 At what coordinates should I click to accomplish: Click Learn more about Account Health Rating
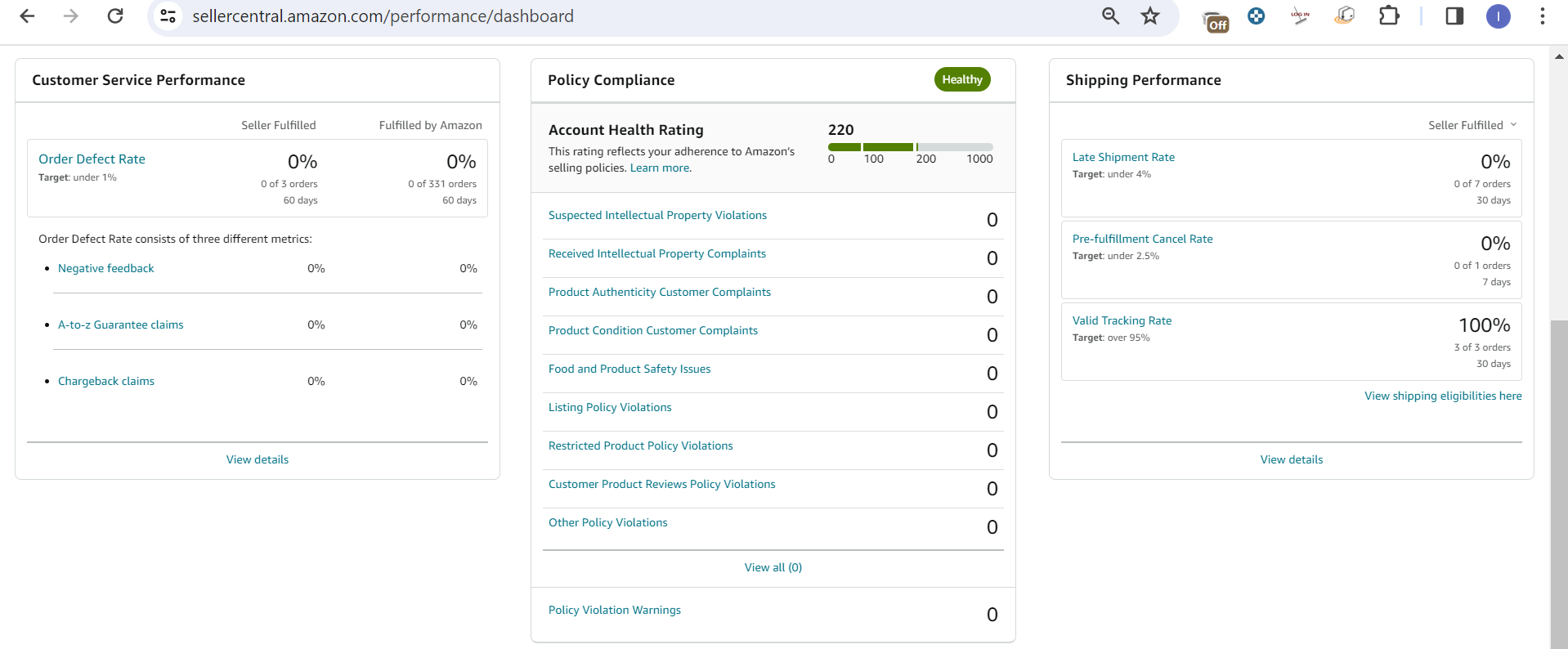(x=661, y=168)
